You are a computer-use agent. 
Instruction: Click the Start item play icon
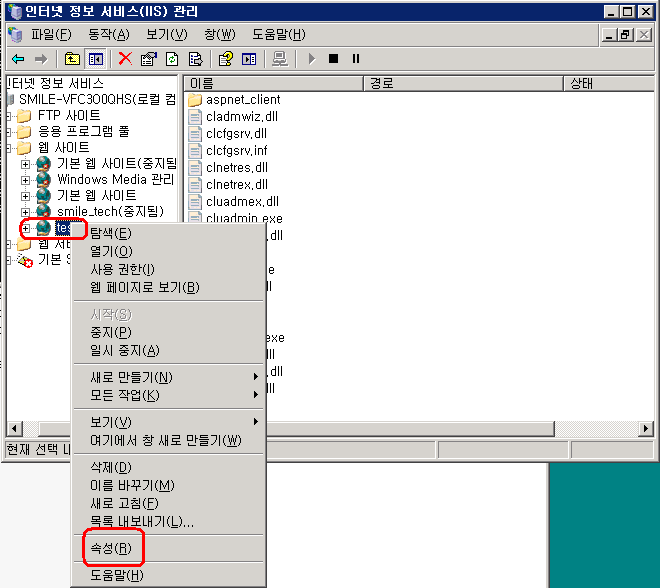tap(311, 59)
